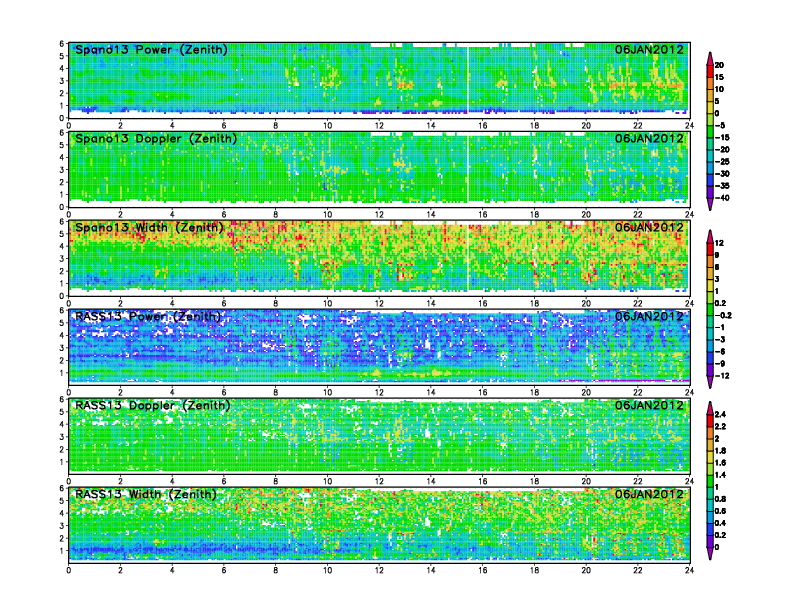792x612 pixels.
Task: Click the "-9" label on the middle colorbar
Action: click(x=720, y=364)
